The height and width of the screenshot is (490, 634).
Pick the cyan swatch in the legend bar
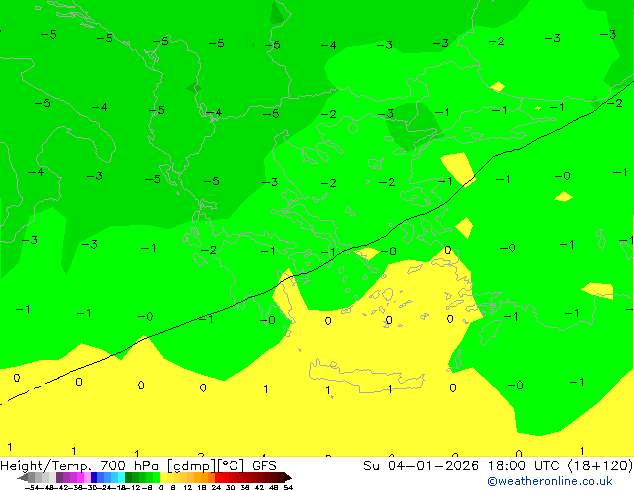(x=121, y=477)
